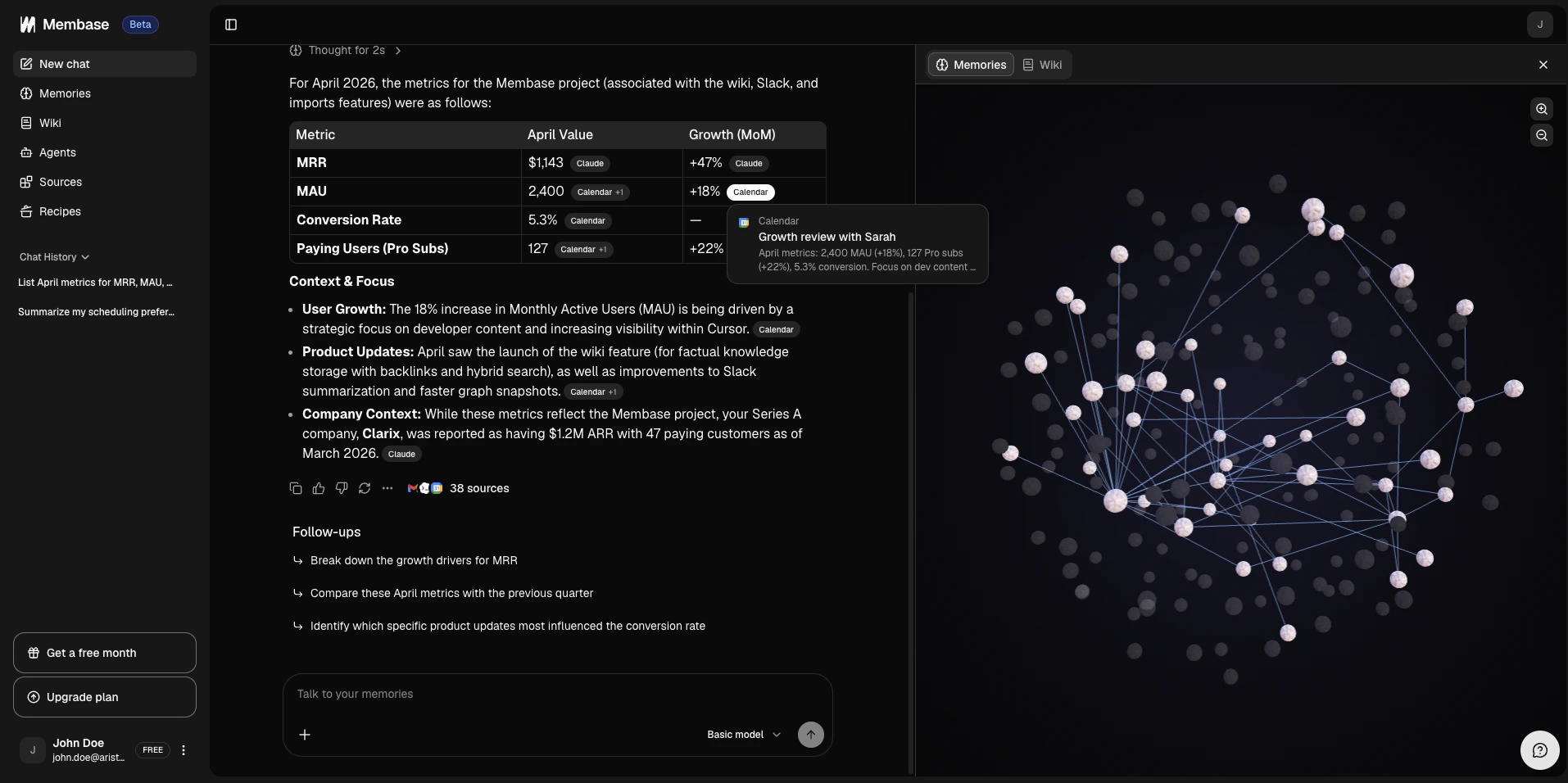
Task: Copy the response with the copy icon
Action: (296, 488)
